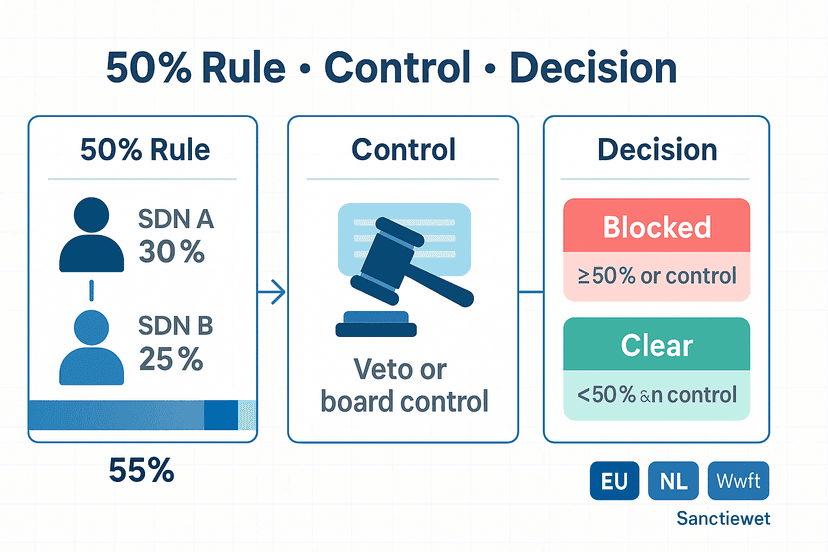Click the <50% control label under Clear
This screenshot has width=828, height=552.
point(656,395)
